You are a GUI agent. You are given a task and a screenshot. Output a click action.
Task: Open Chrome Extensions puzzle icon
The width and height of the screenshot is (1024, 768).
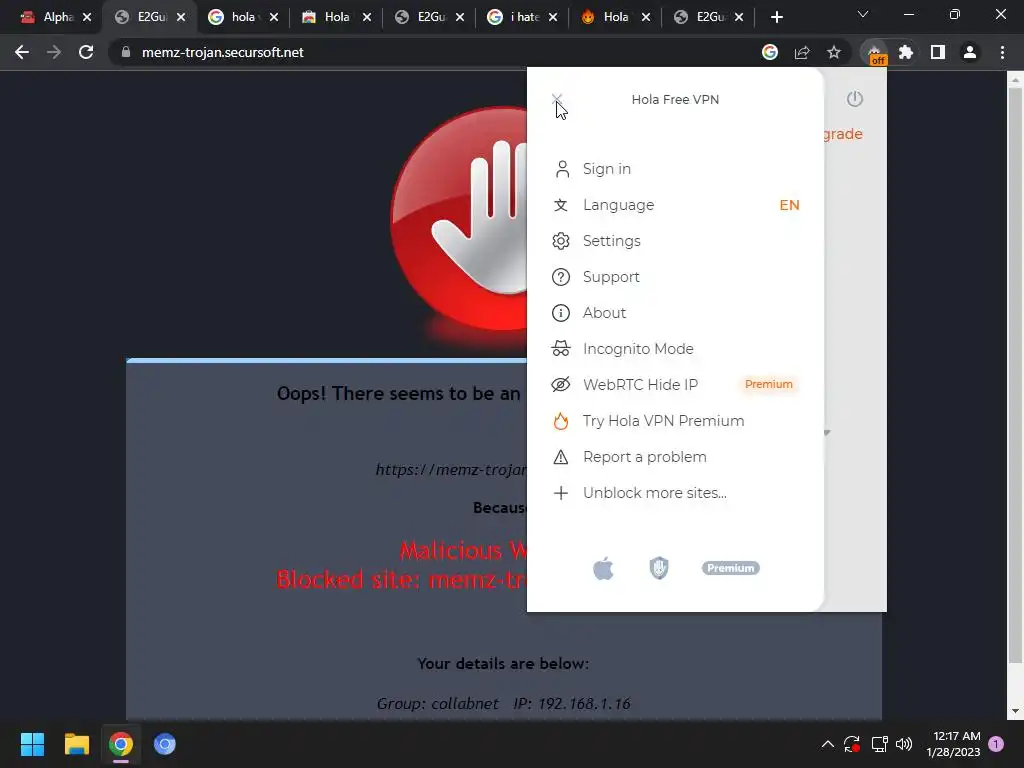tap(906, 52)
